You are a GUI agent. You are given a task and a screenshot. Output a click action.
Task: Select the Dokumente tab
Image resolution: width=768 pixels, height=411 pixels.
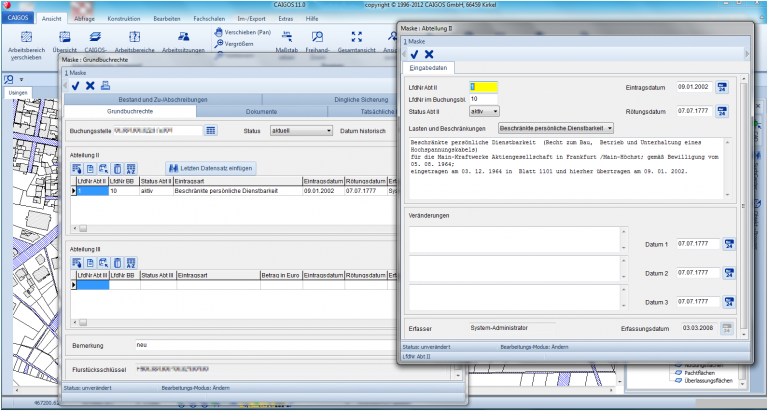[x=262, y=112]
